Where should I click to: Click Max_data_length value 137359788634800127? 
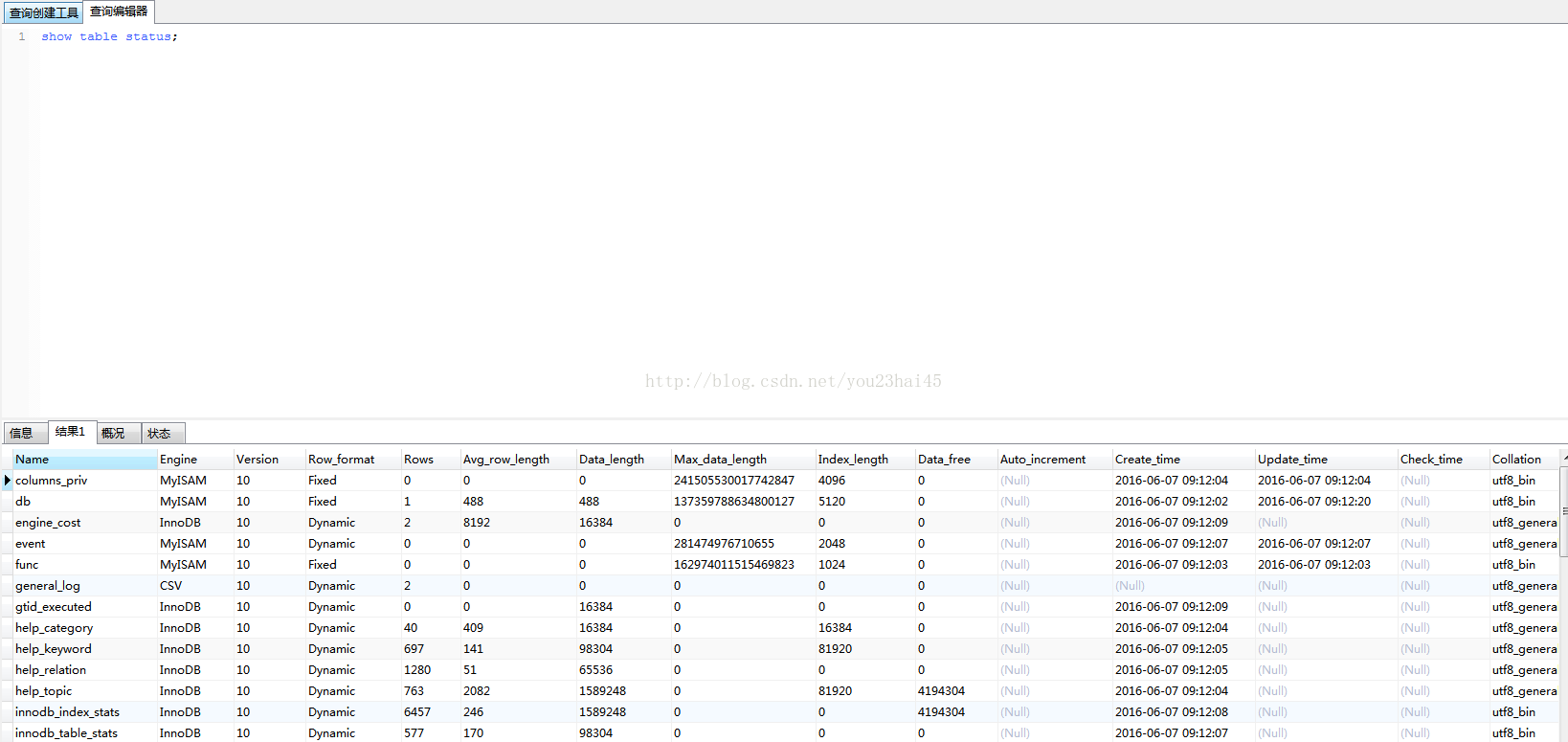pos(743,502)
